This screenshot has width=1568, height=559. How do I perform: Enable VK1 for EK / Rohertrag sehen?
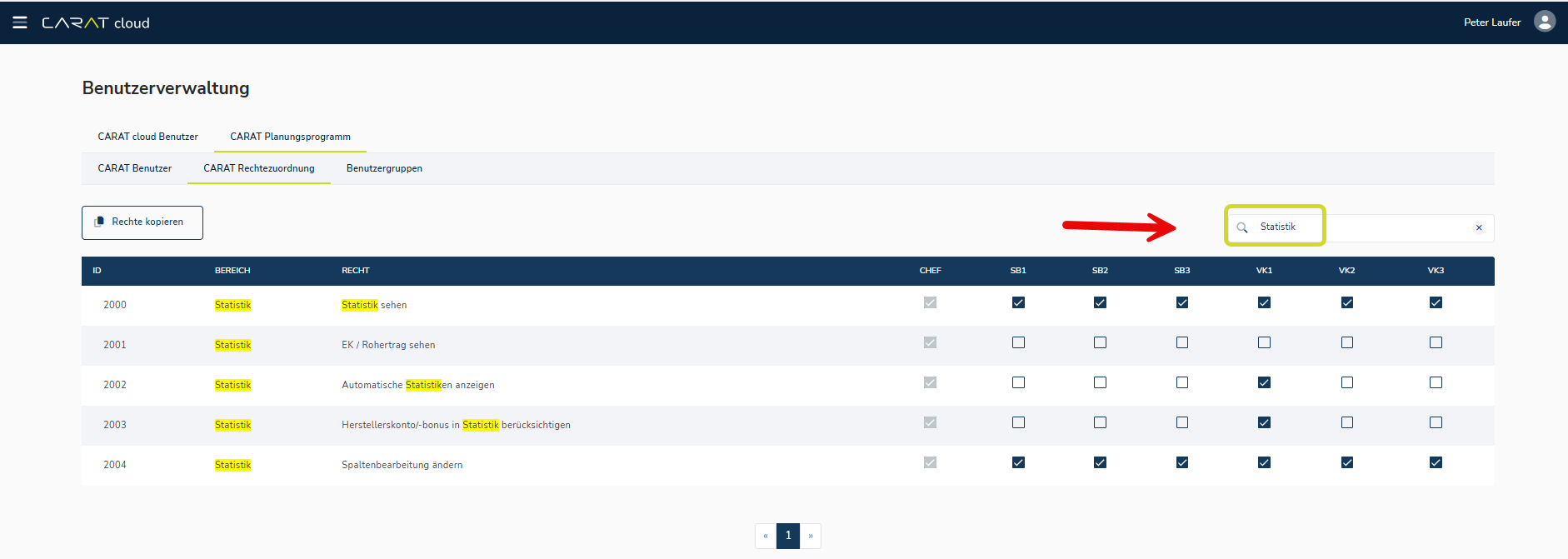(1264, 342)
